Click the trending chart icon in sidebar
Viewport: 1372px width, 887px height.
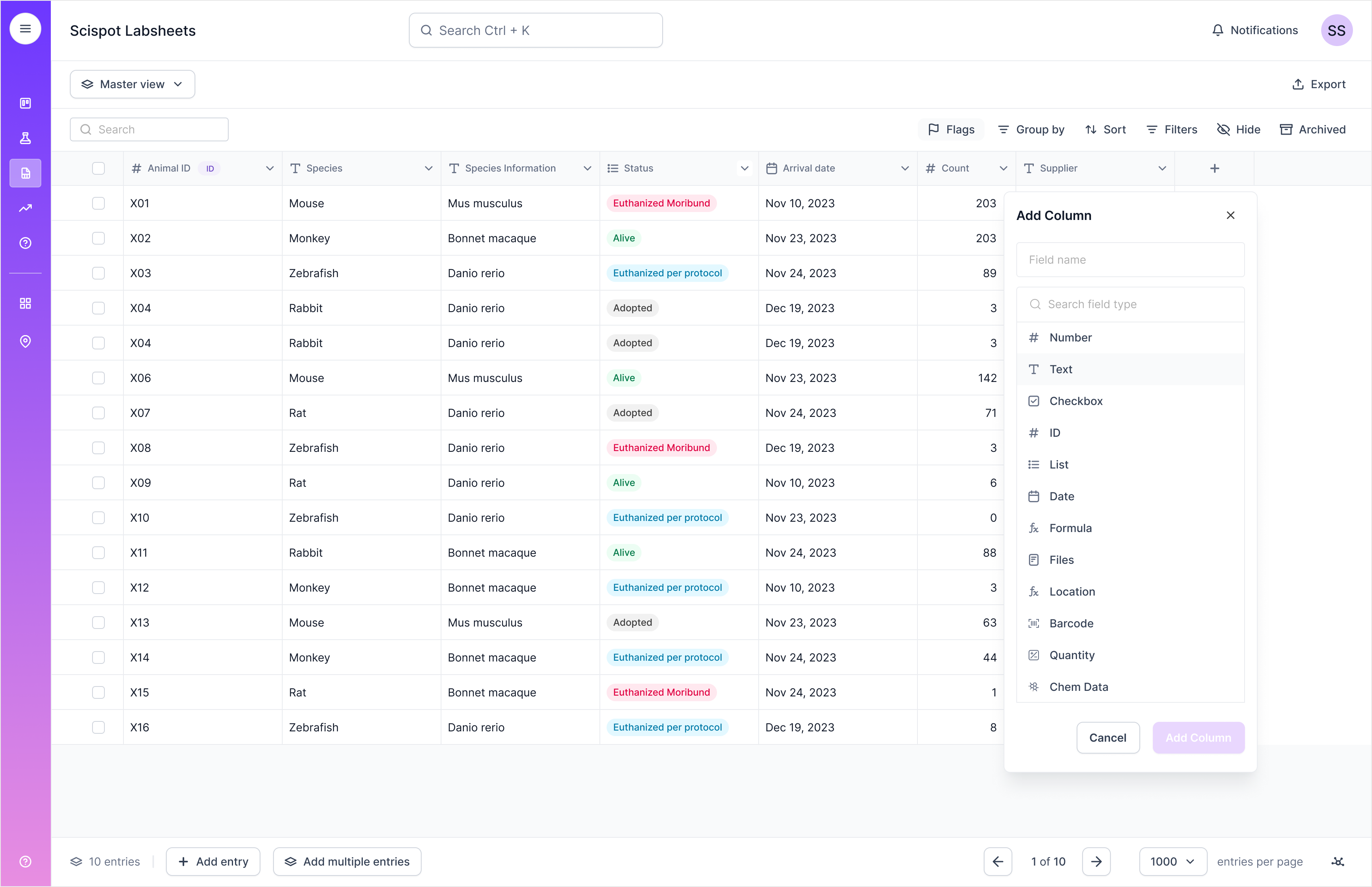point(25,208)
